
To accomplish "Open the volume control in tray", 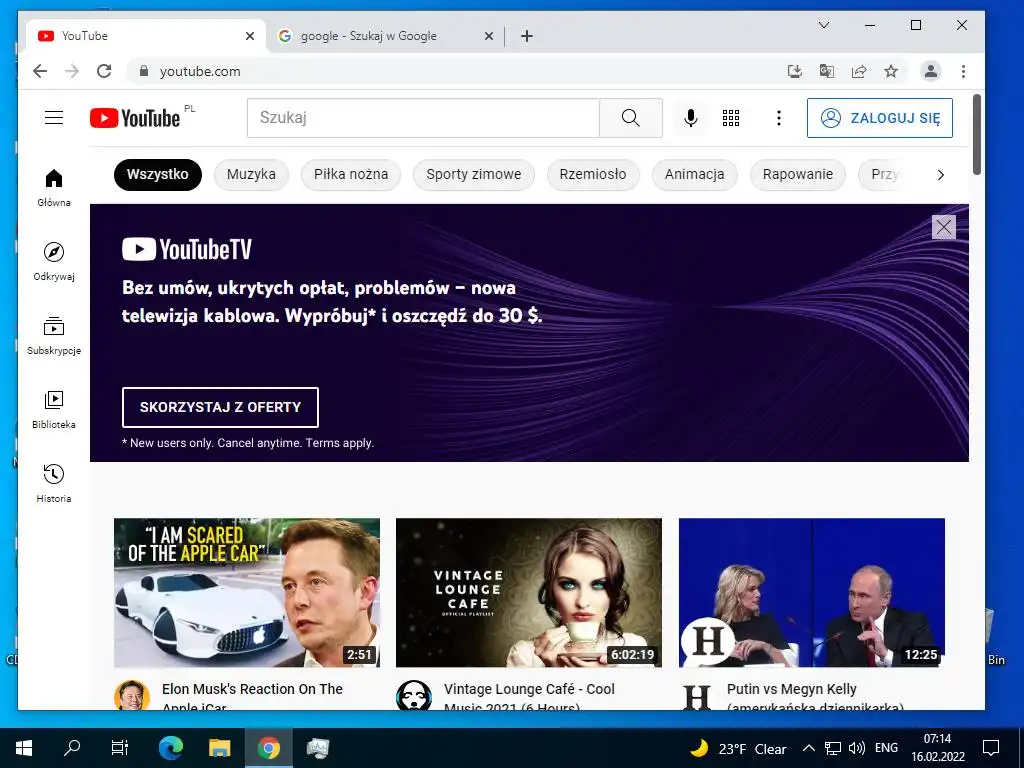I will (x=856, y=748).
